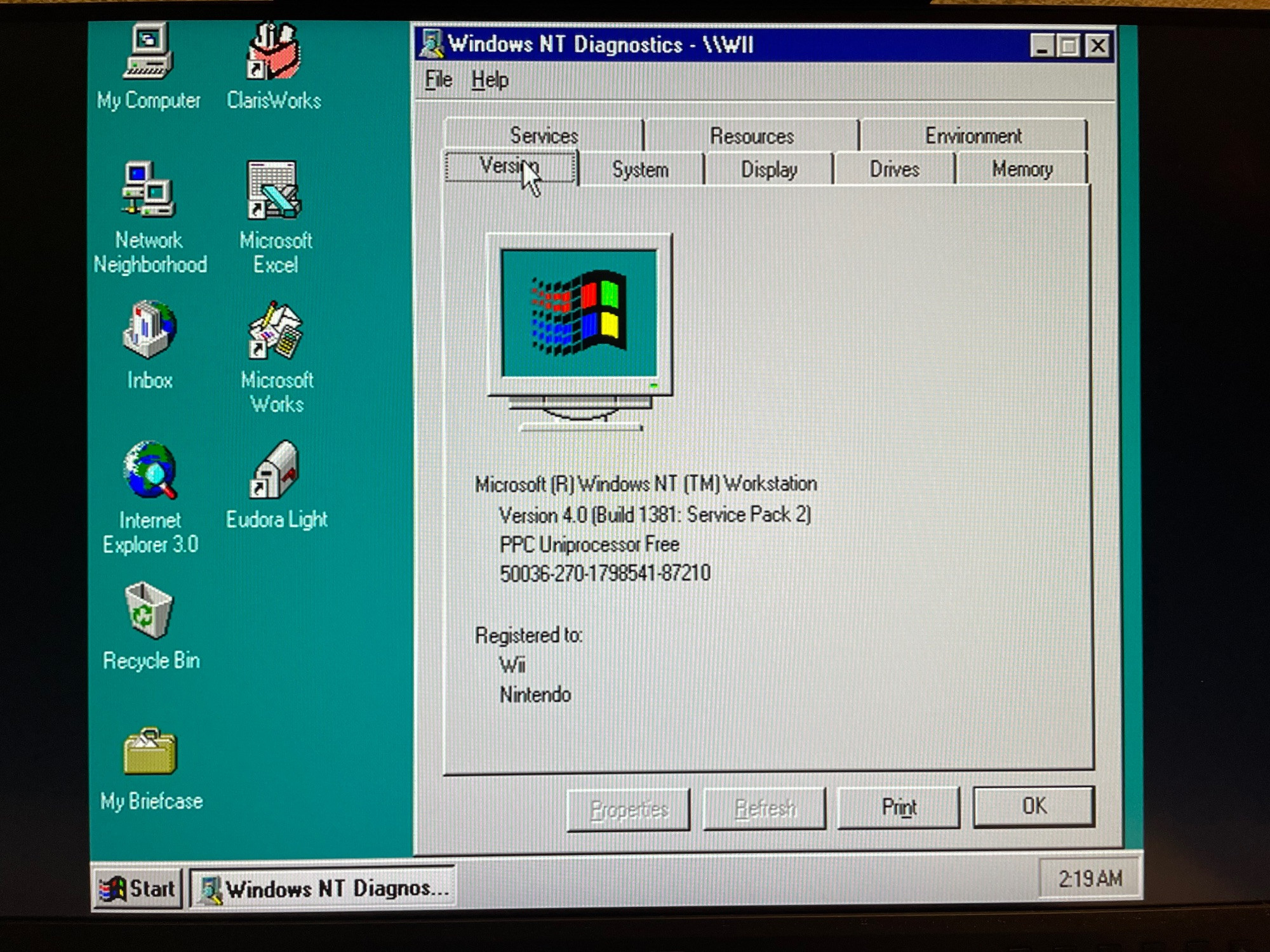Open the Recycle Bin

(149, 611)
